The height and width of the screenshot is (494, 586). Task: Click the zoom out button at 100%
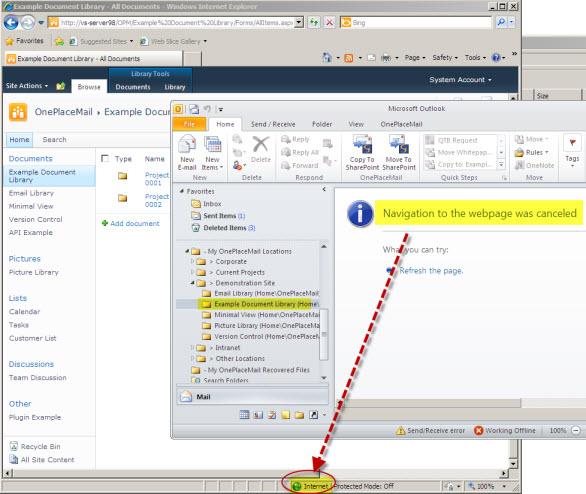pyautogui.click(x=576, y=430)
